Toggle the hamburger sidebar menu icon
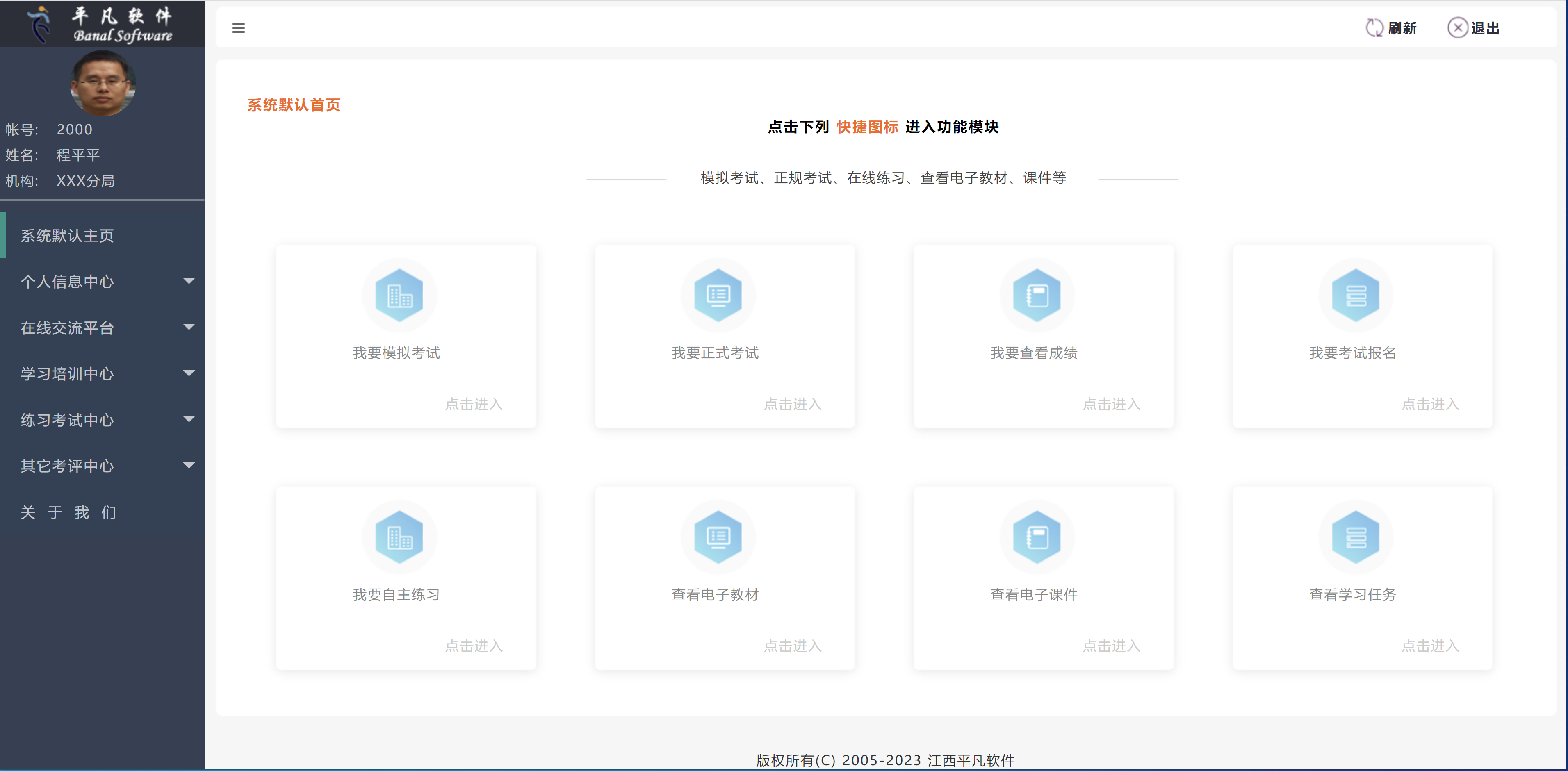This screenshot has height=771, width=1568. click(x=239, y=28)
